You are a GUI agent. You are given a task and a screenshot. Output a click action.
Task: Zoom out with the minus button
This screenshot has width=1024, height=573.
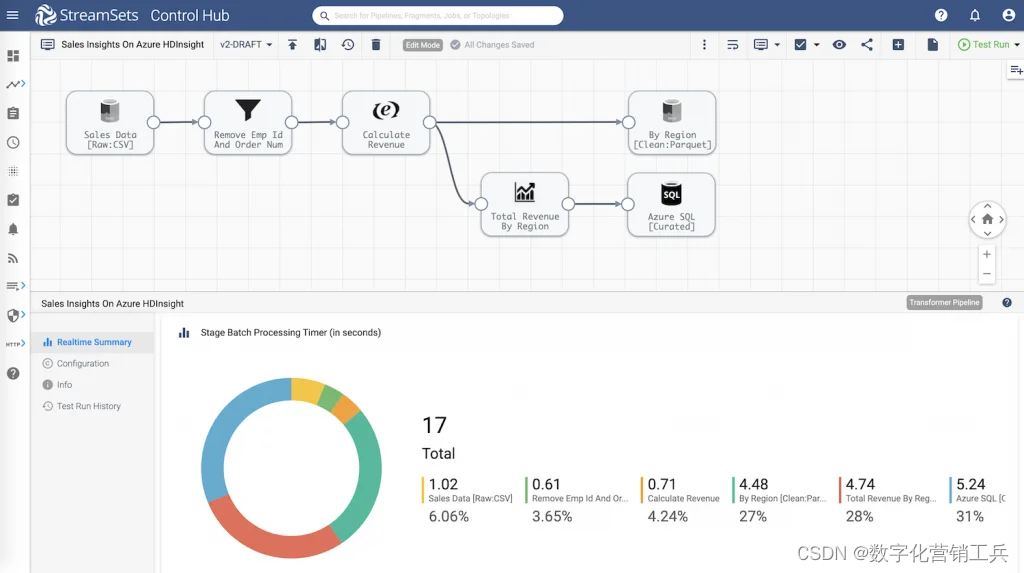pyautogui.click(x=987, y=274)
